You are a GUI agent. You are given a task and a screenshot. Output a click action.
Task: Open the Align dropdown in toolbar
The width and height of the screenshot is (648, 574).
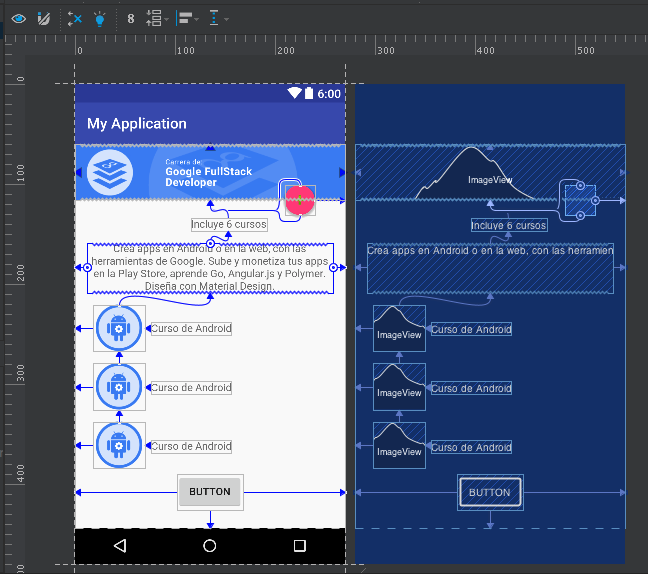(x=186, y=18)
